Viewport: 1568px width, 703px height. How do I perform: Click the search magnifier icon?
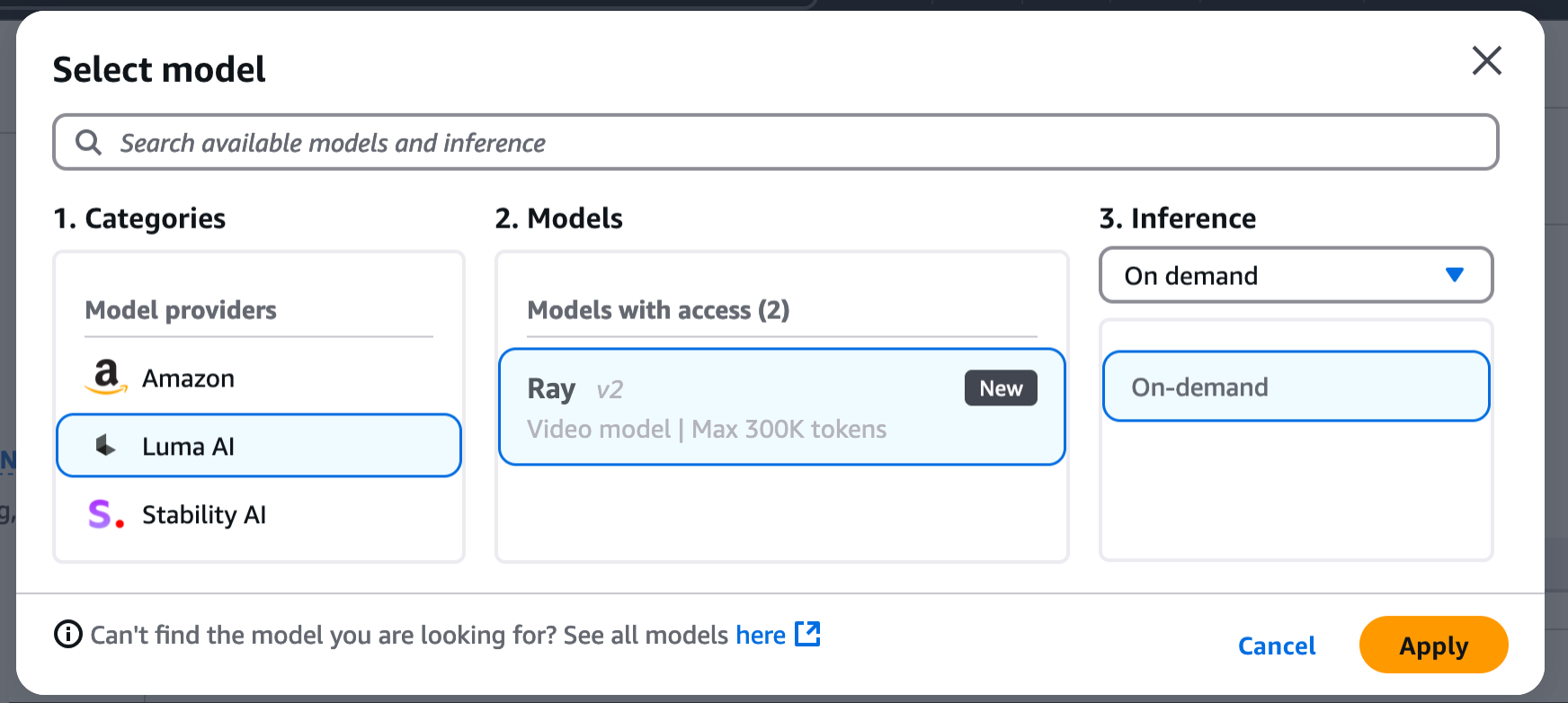(x=88, y=142)
